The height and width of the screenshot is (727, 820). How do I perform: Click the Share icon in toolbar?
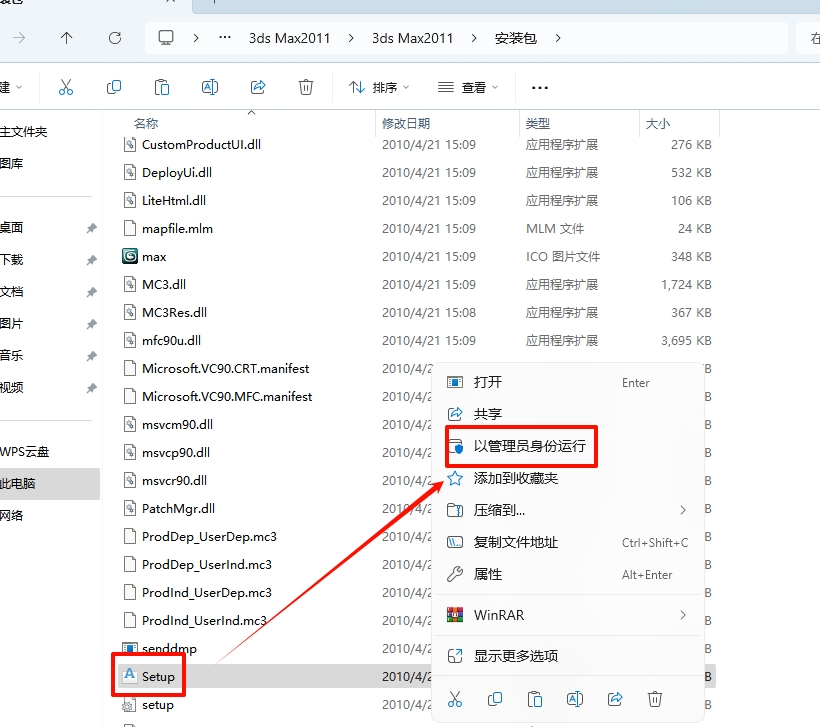click(258, 87)
